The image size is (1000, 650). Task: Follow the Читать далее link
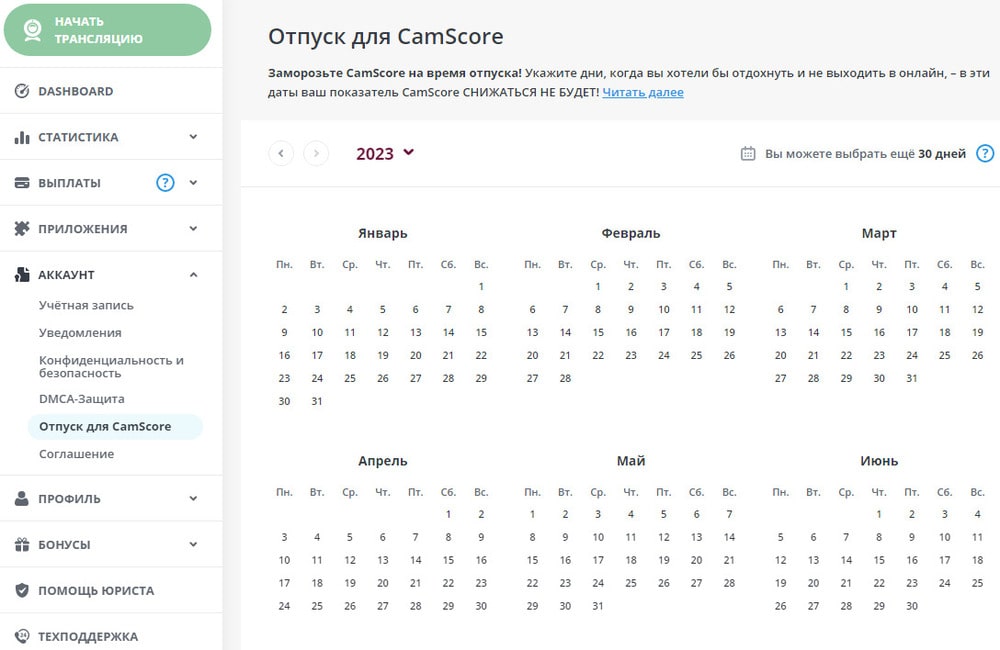click(643, 92)
